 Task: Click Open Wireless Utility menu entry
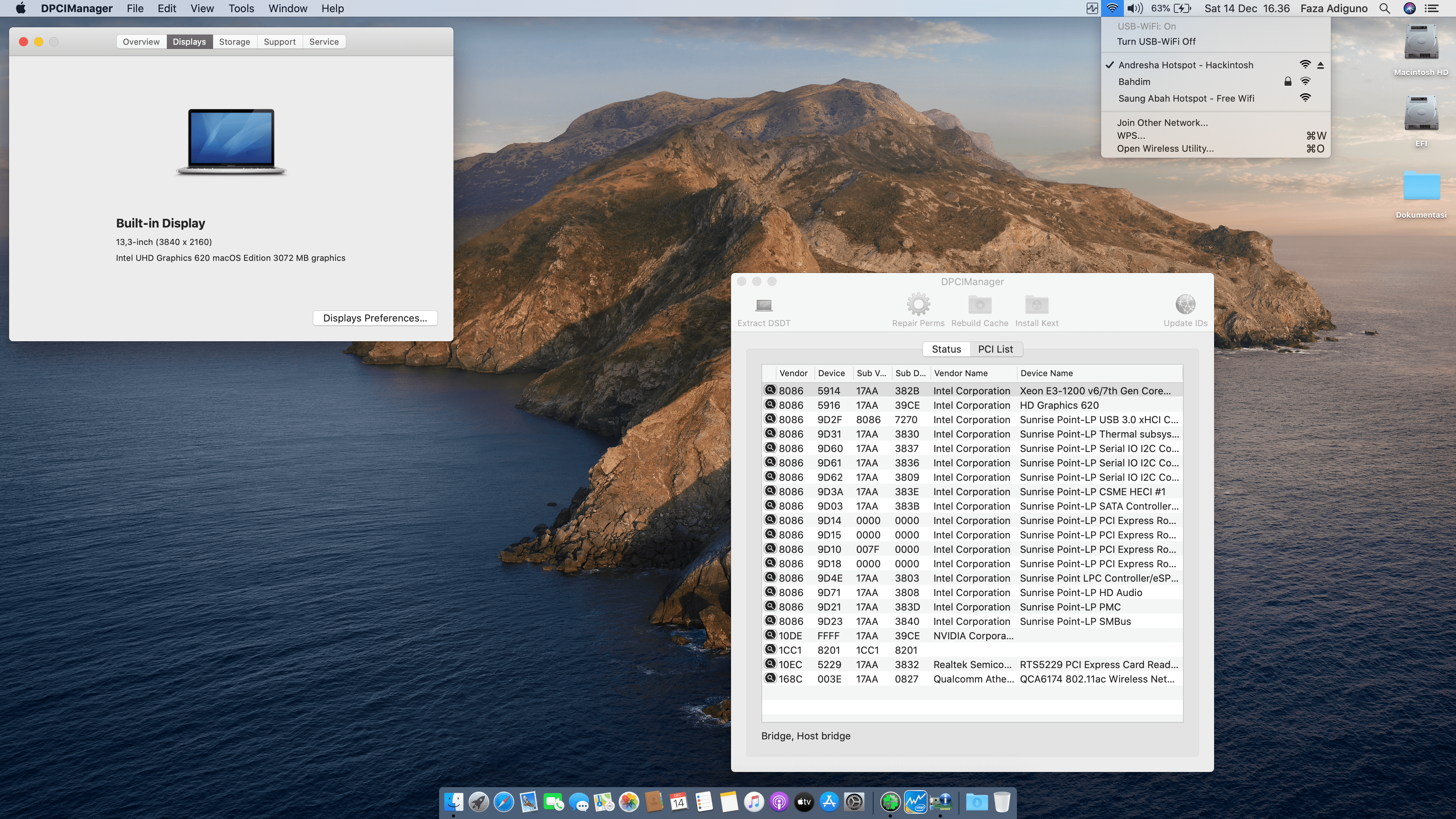pos(1165,149)
